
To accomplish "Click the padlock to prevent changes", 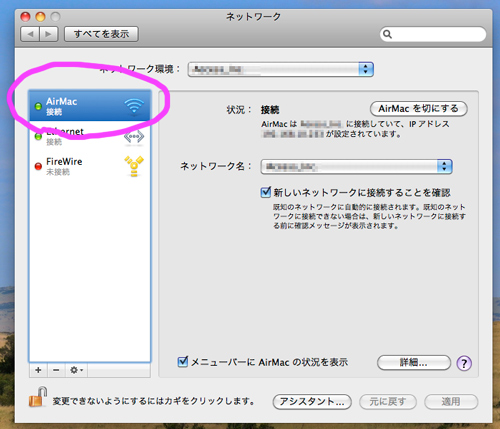I will click(x=38, y=397).
